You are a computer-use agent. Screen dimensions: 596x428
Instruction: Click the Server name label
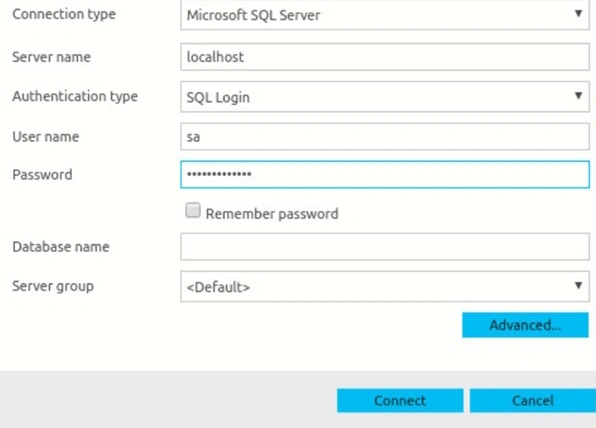click(51, 57)
